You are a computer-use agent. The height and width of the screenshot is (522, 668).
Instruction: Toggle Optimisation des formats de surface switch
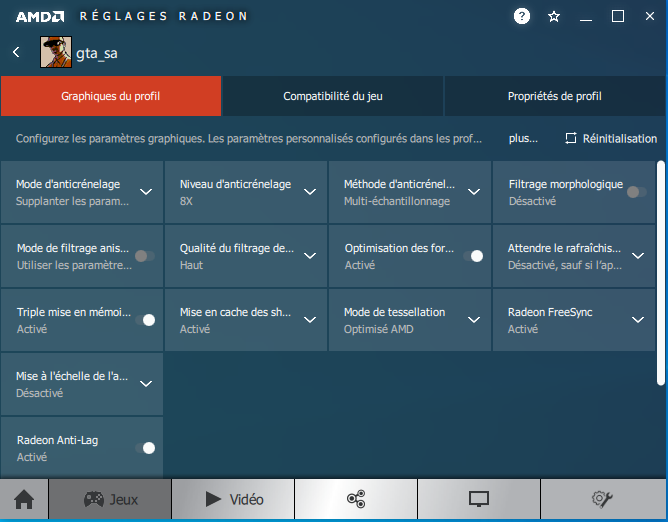[x=473, y=256]
